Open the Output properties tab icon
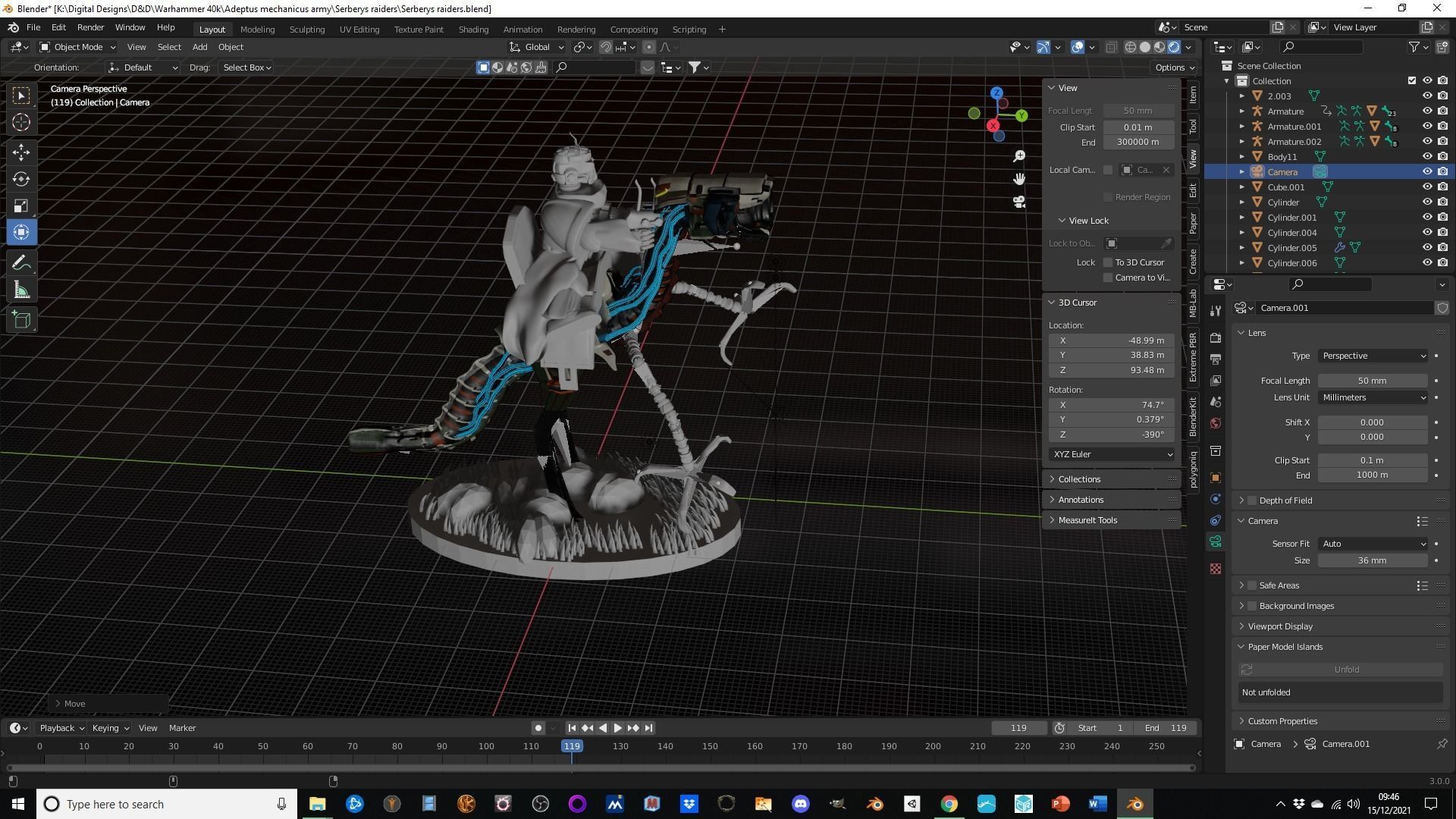Screen dimensions: 1456x819 click(x=1216, y=359)
